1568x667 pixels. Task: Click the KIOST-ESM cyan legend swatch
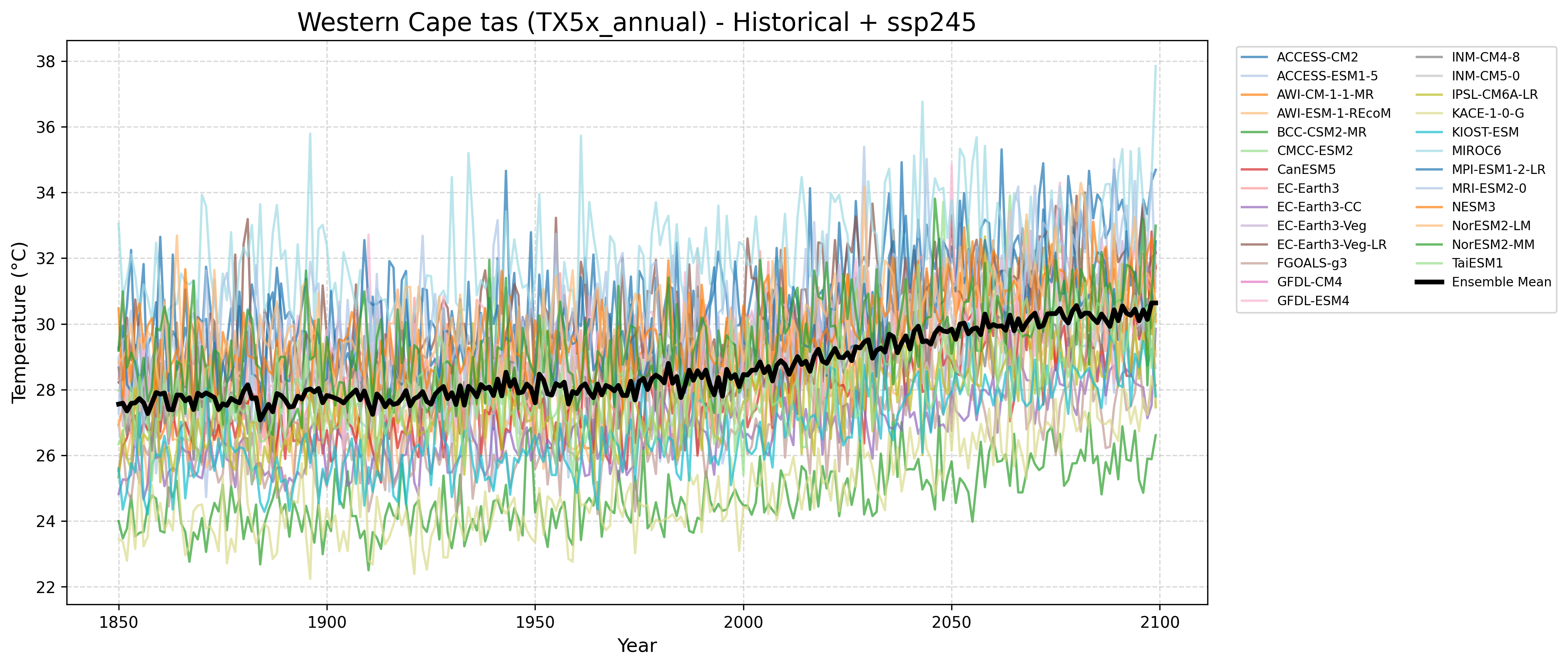tap(1429, 132)
